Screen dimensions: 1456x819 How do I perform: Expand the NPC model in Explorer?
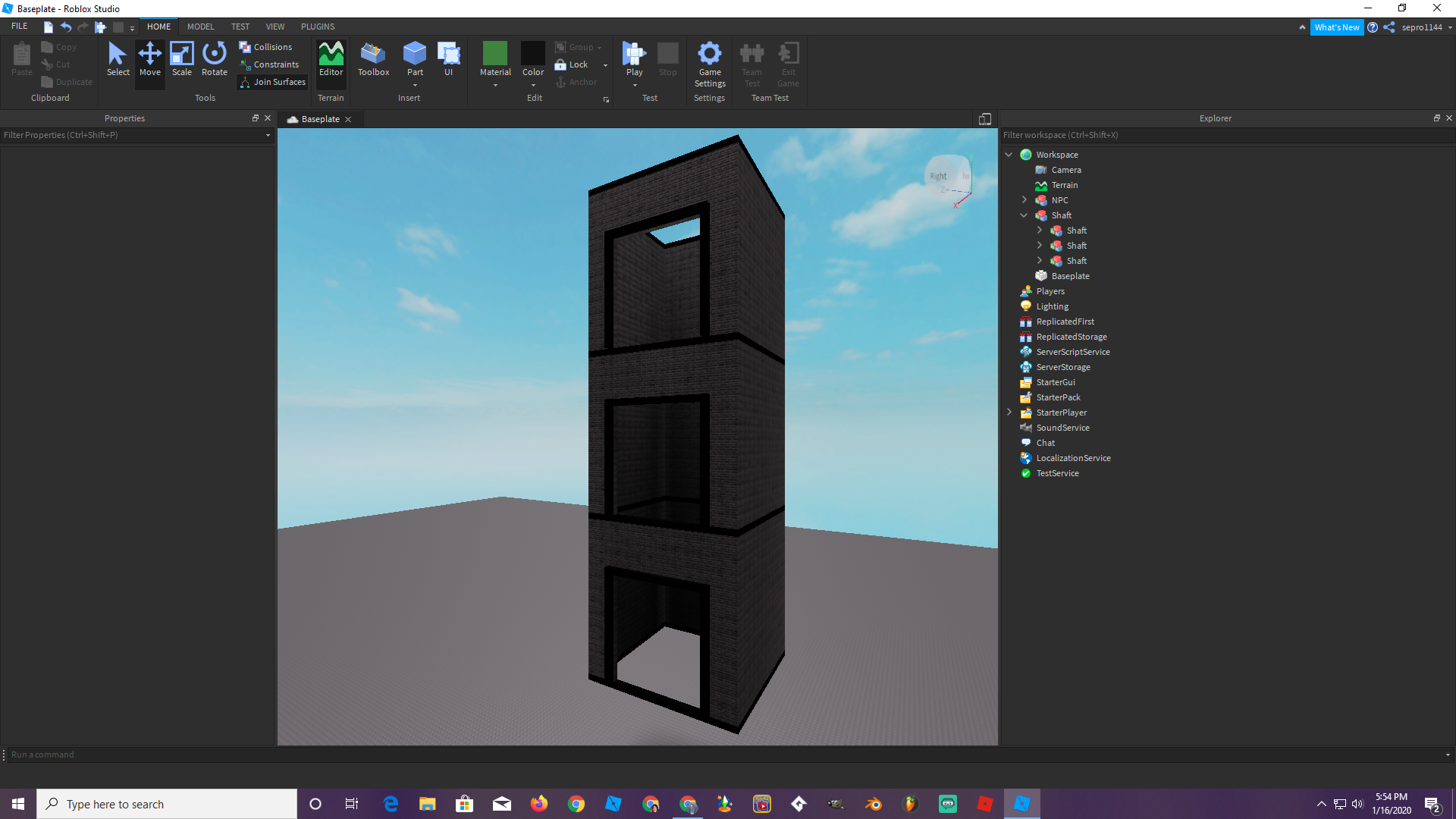1024,200
